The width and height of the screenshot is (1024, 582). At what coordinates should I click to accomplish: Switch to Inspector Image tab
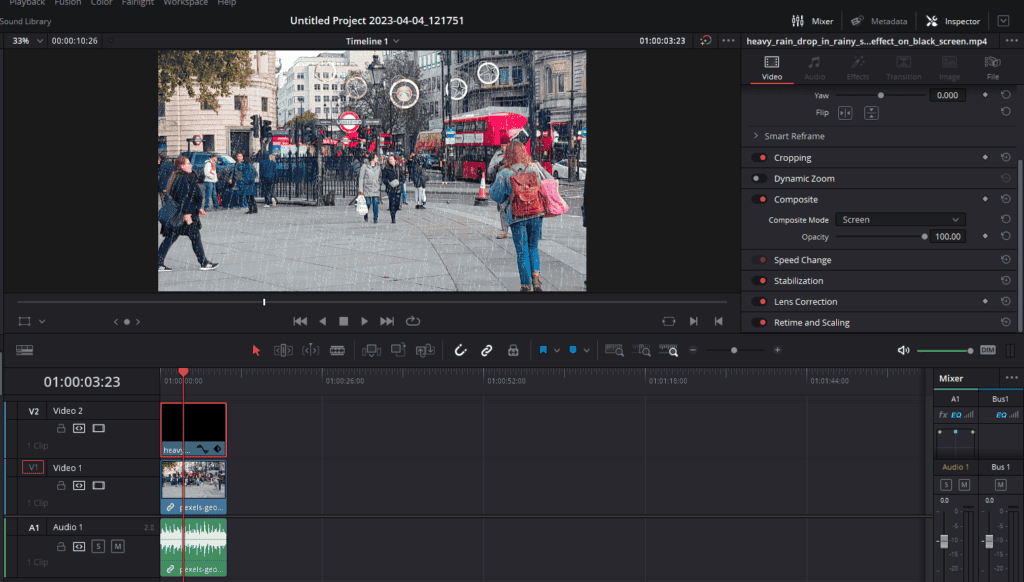(x=949, y=68)
